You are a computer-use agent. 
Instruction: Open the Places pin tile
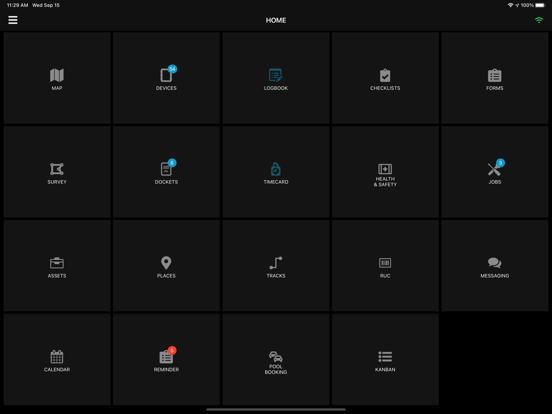click(x=167, y=266)
